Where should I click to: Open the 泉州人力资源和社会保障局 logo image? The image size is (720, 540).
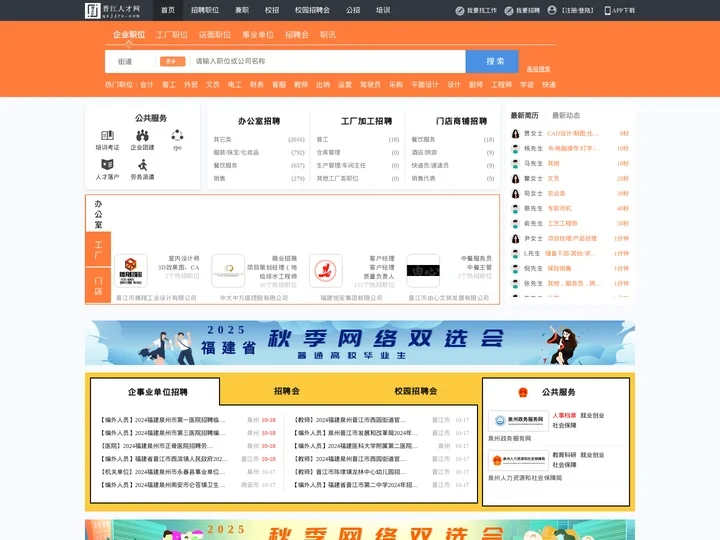(518, 460)
